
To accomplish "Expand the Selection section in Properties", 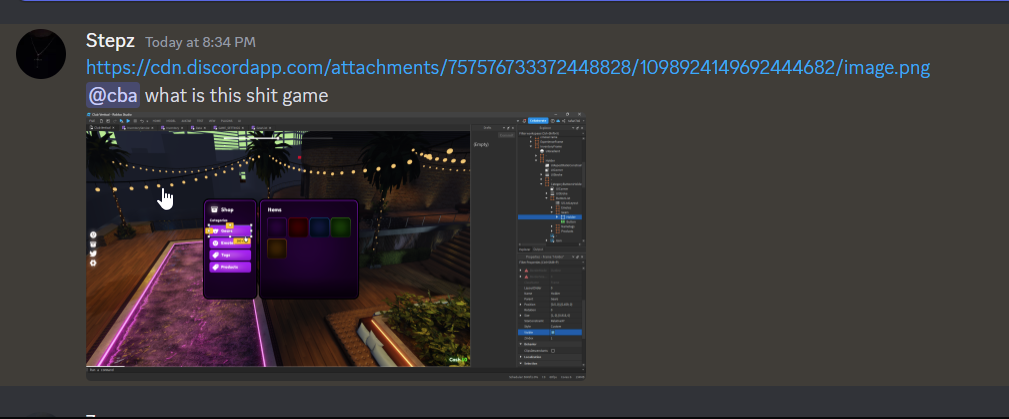I will (520, 363).
